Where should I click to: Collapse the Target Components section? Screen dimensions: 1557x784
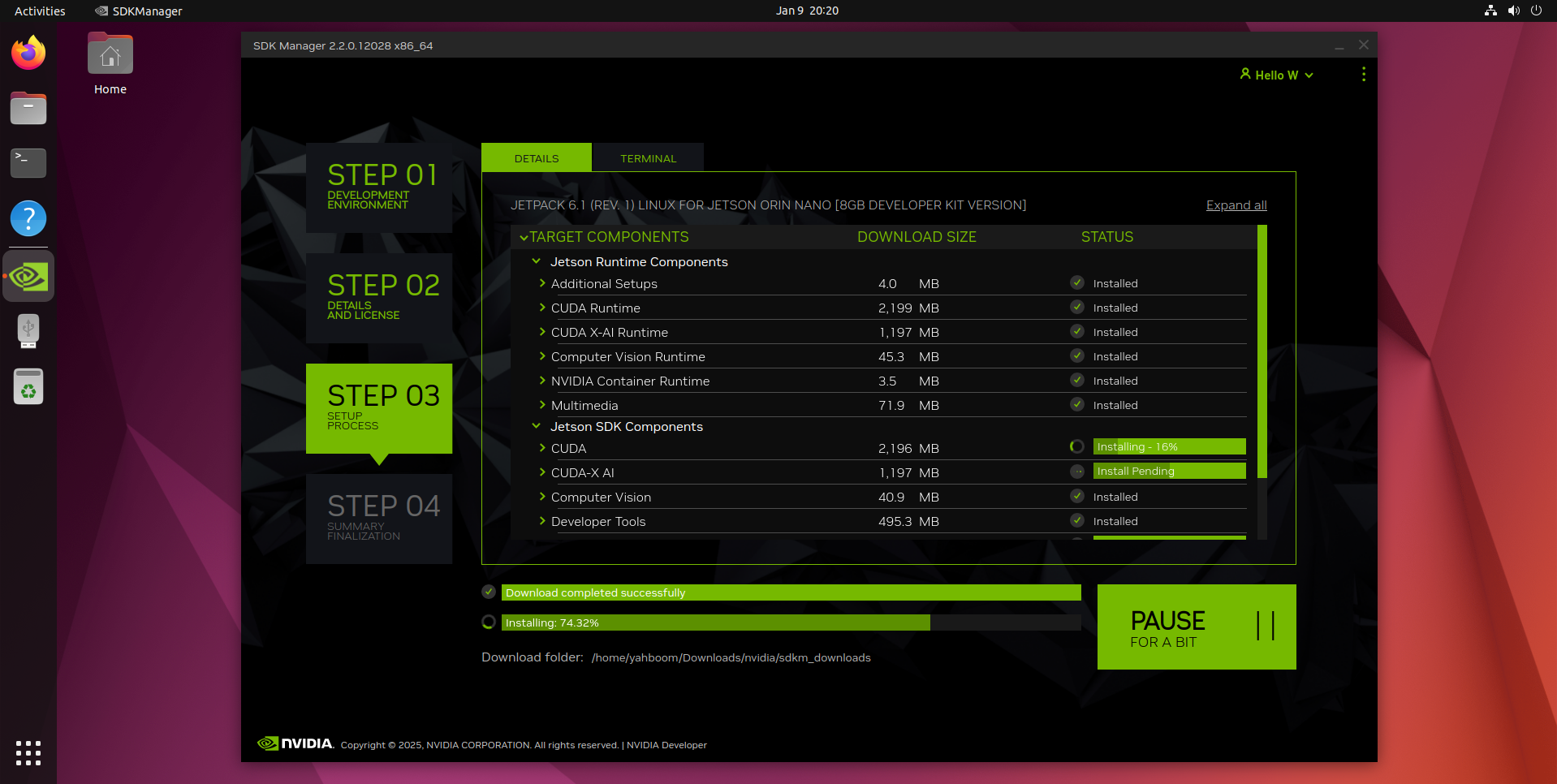tap(524, 238)
